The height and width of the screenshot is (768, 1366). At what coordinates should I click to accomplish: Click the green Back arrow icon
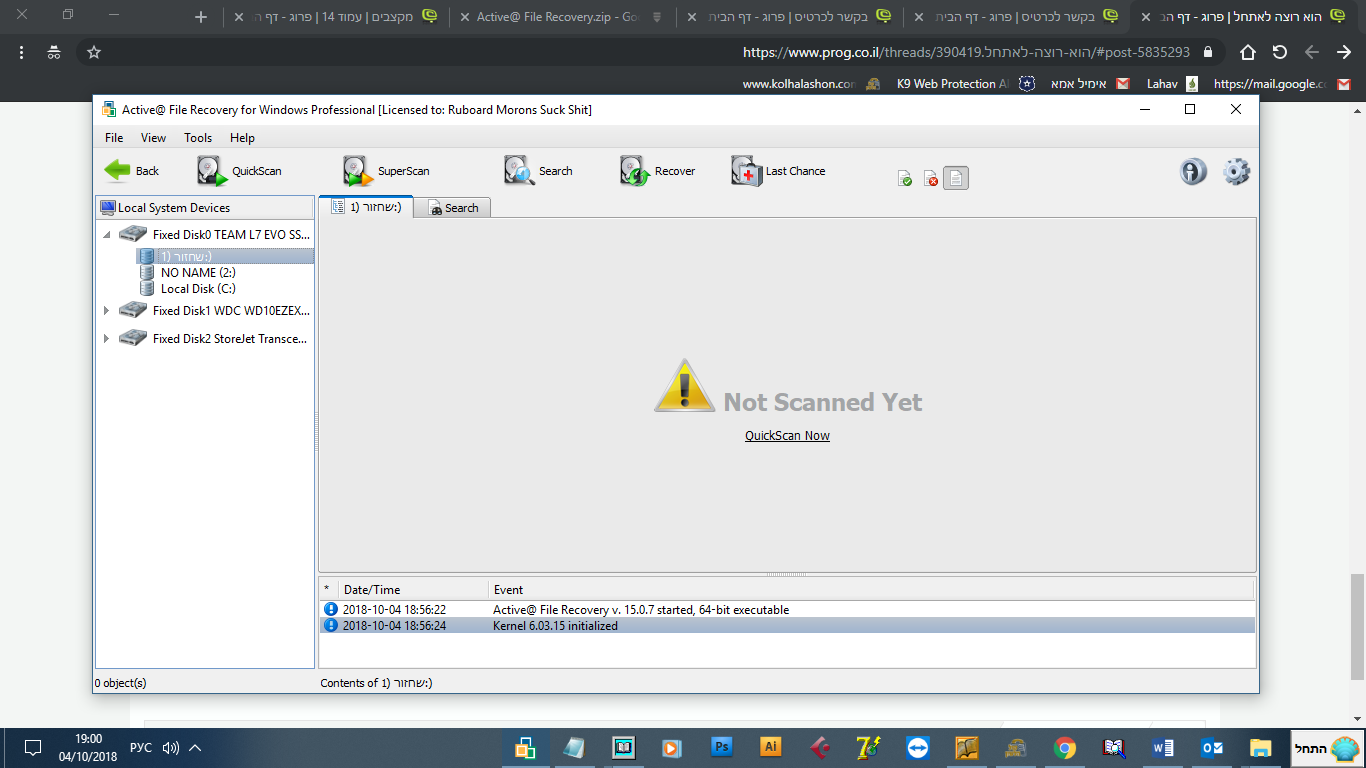118,171
